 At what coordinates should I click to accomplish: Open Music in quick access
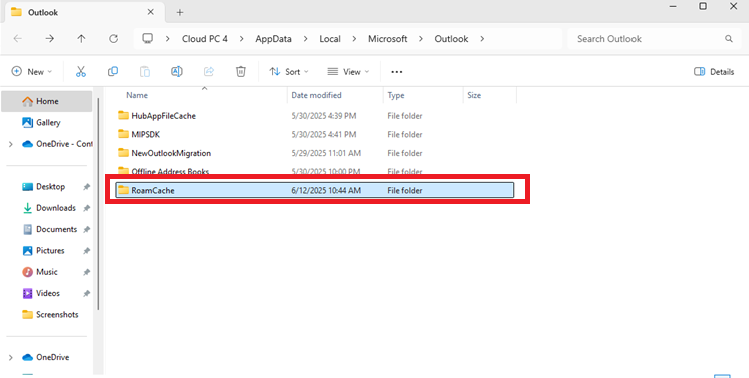40,272
